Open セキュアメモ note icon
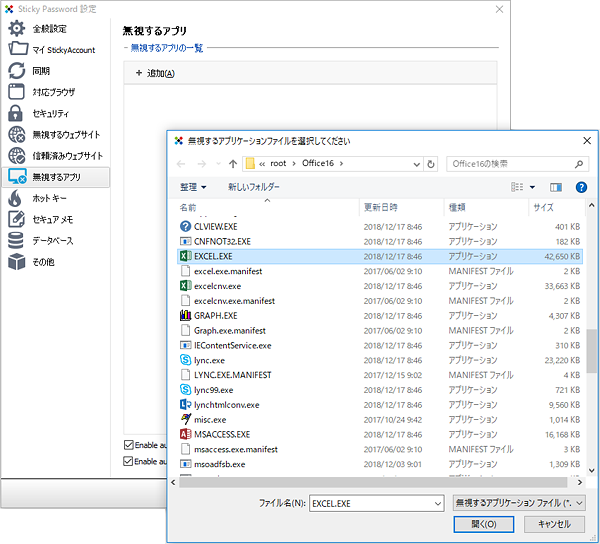600x544 pixels. point(16,219)
